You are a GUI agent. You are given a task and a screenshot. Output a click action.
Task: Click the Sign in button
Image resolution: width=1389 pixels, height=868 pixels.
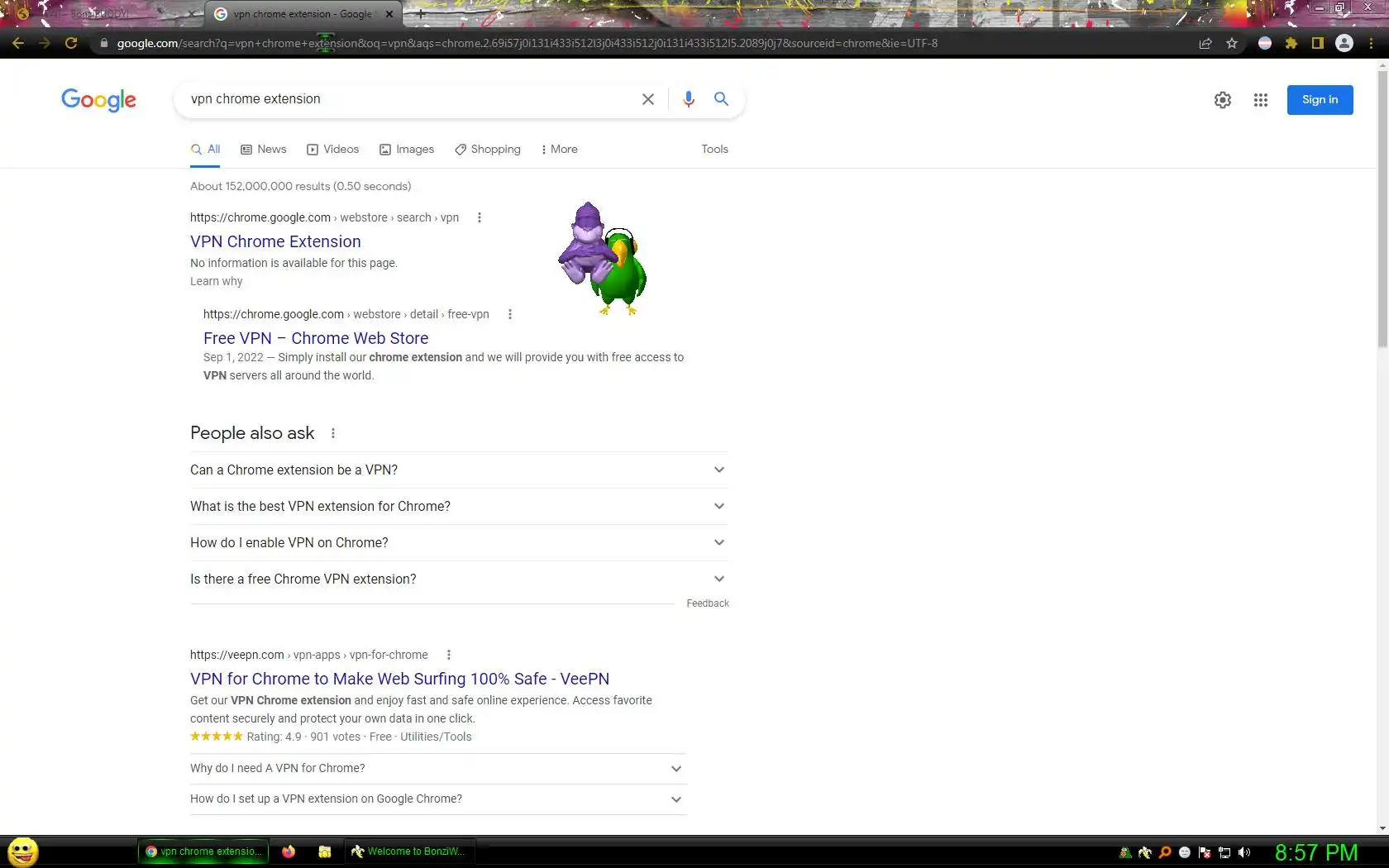coord(1320,100)
